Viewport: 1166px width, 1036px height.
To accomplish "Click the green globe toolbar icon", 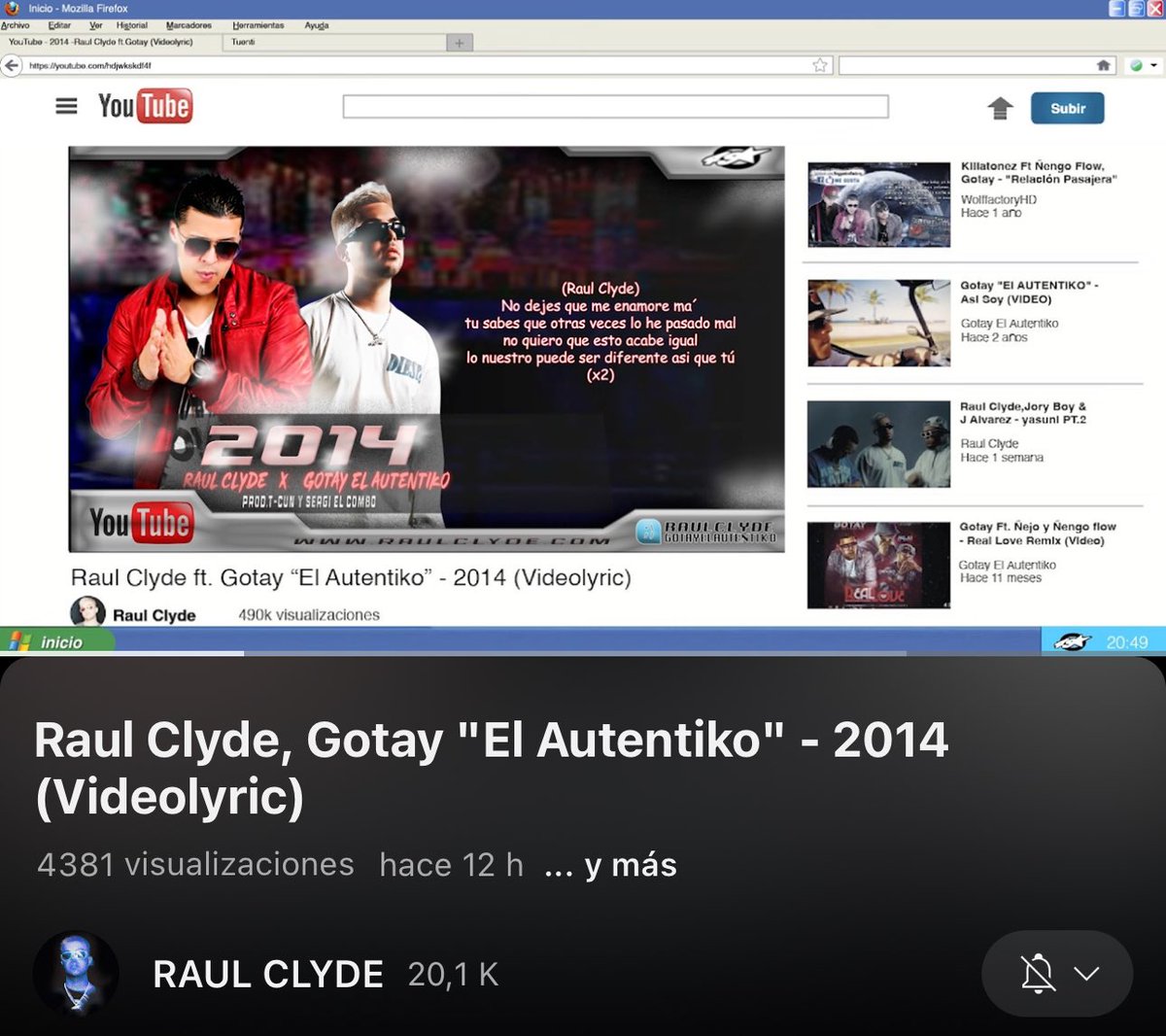I will [1136, 65].
